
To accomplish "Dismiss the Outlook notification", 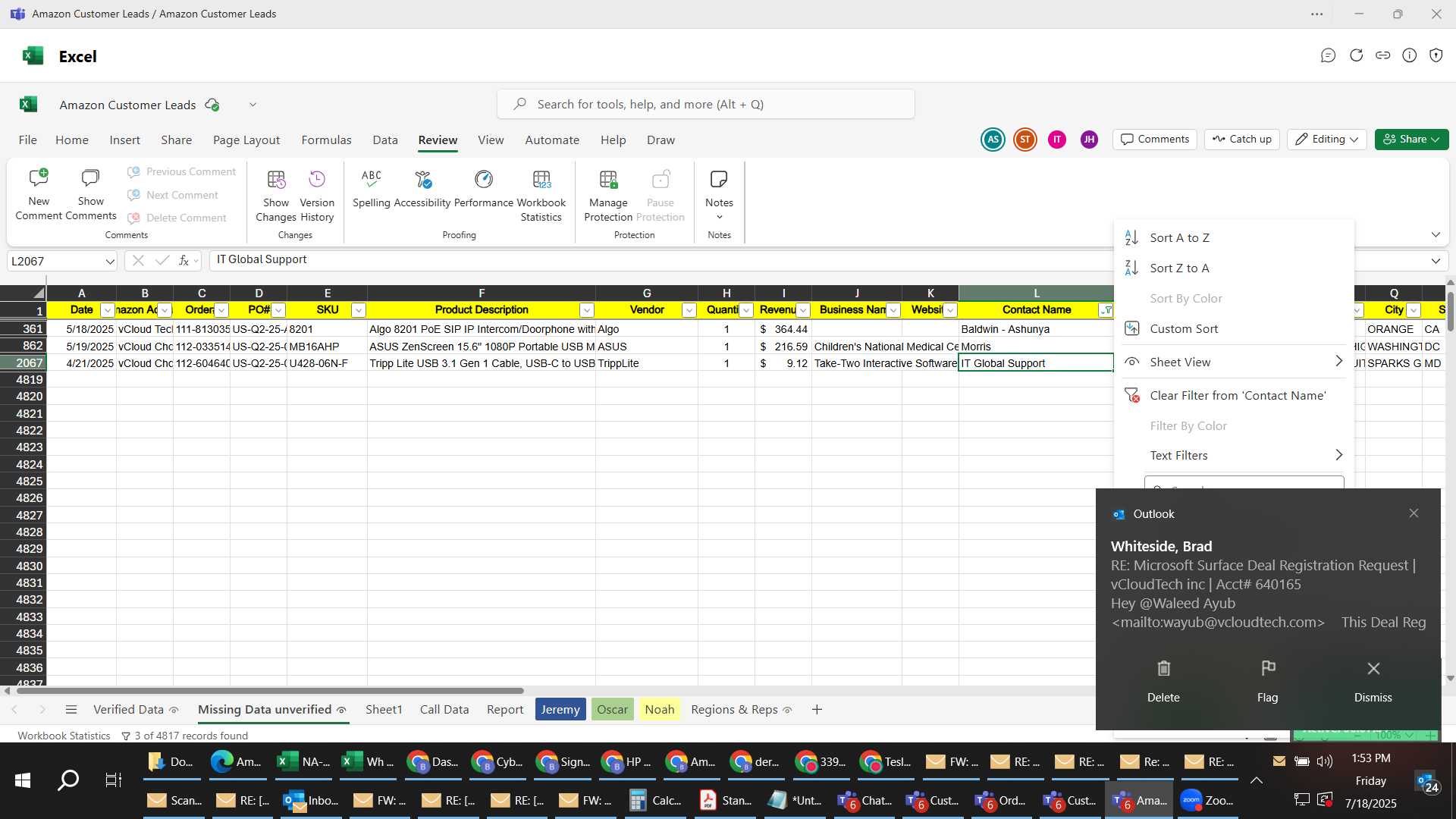I will (1373, 681).
